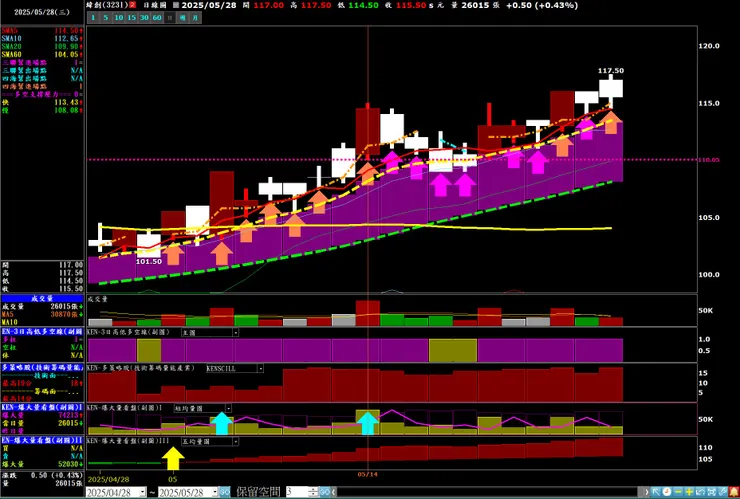Open the clock history icon
740x499 pixels.
pos(667,492)
